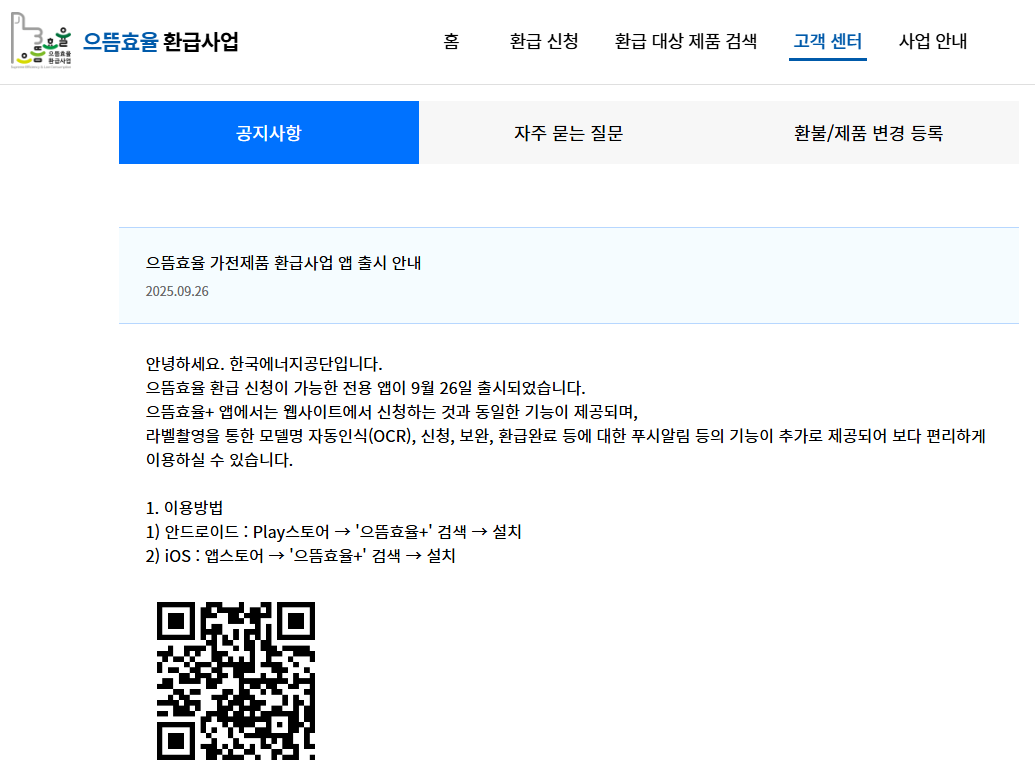Click the 안드로이드 Play스토어 instruction line
1035x771 pixels.
tap(333, 531)
